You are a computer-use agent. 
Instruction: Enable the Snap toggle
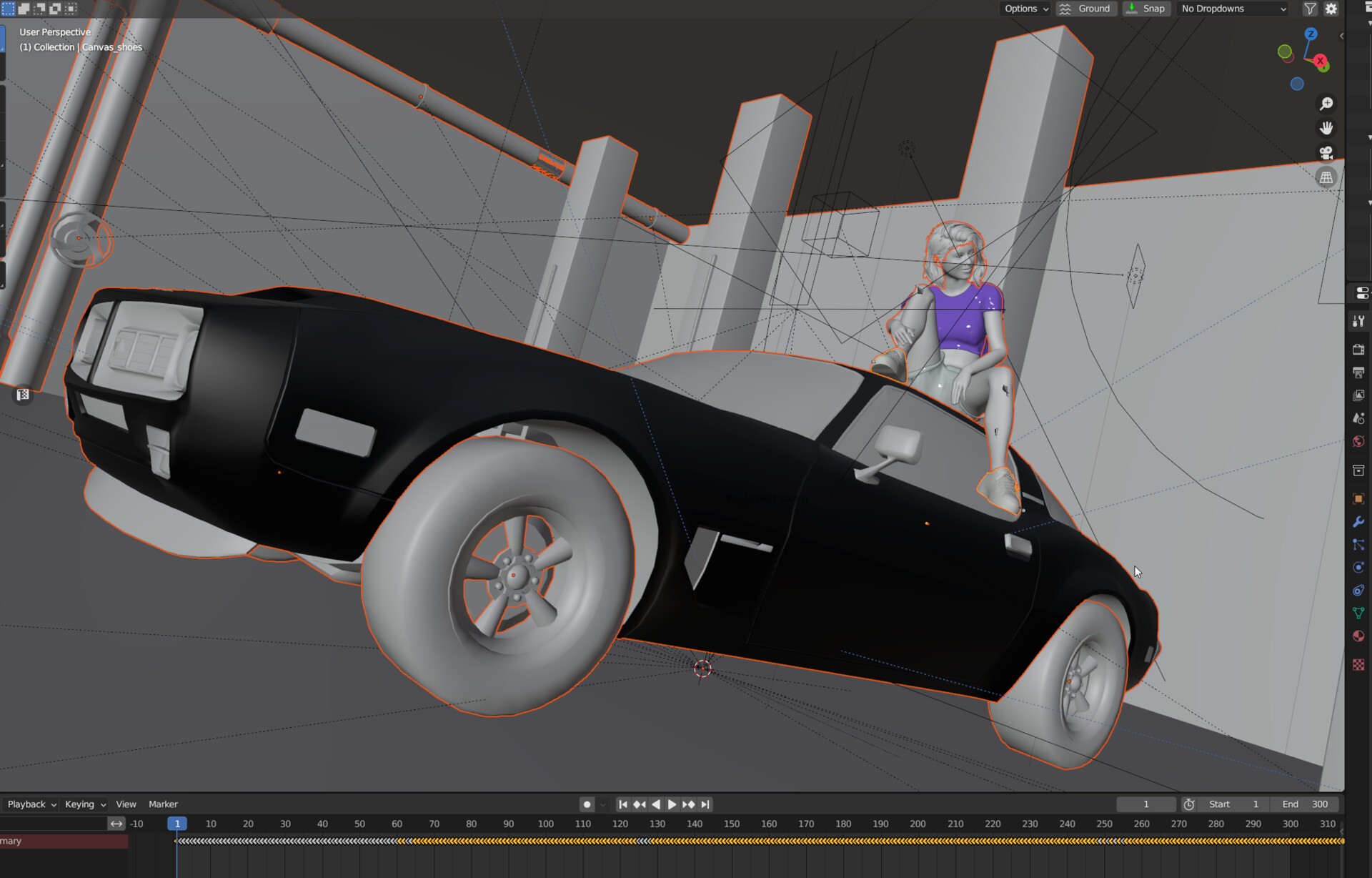tap(1146, 9)
